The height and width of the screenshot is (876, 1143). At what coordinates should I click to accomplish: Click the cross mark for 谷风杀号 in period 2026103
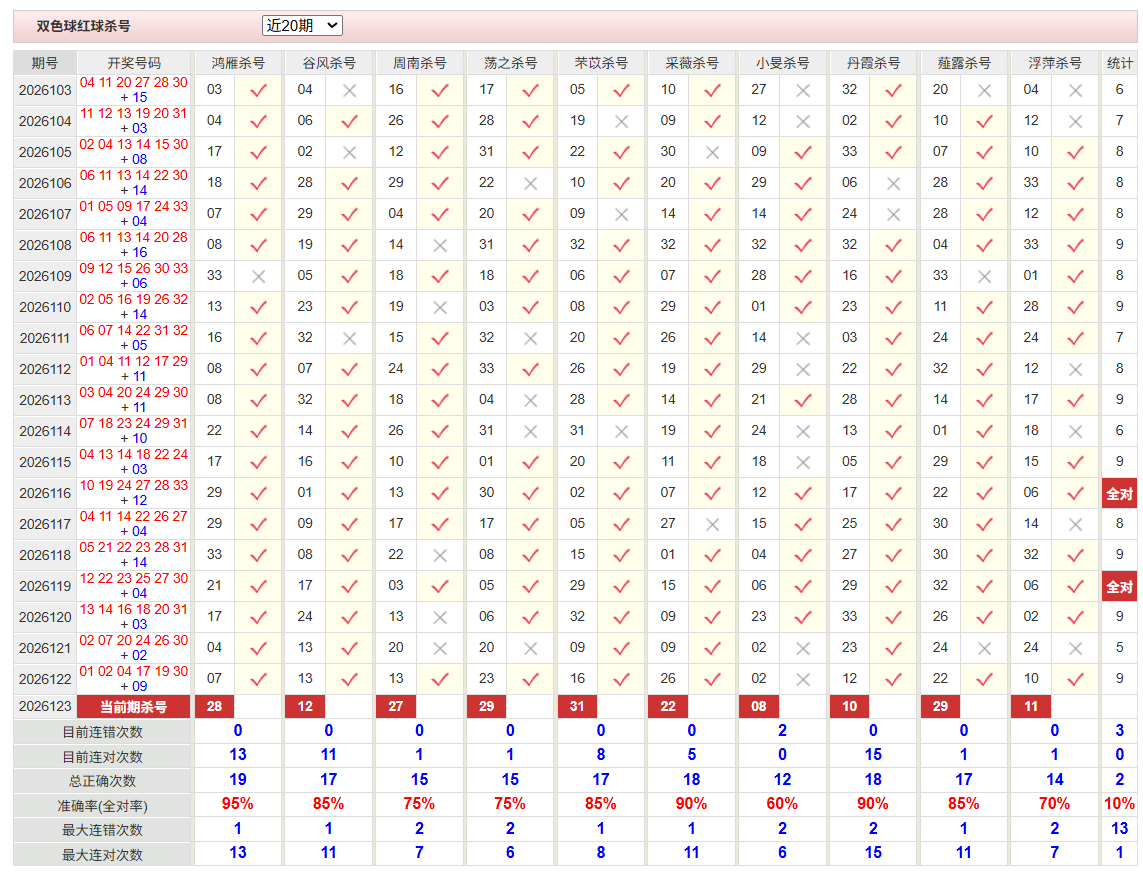pos(349,90)
